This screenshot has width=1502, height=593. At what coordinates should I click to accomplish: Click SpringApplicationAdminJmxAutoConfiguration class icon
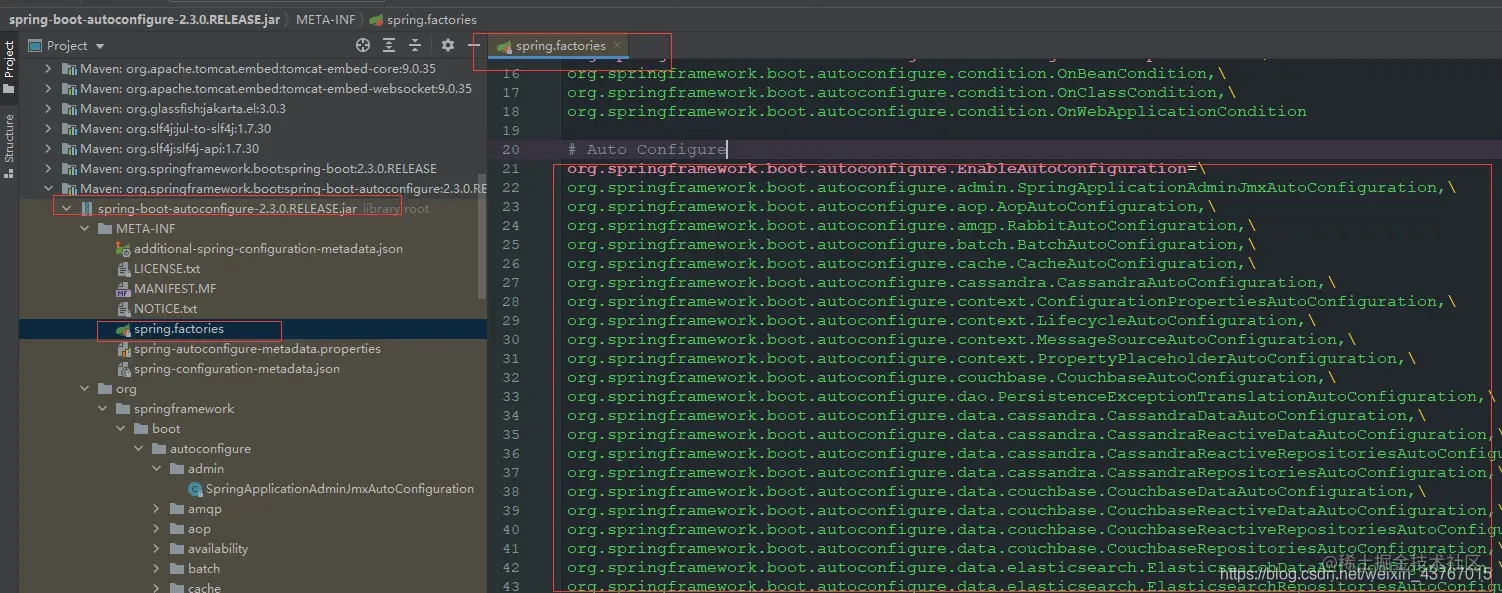click(195, 489)
